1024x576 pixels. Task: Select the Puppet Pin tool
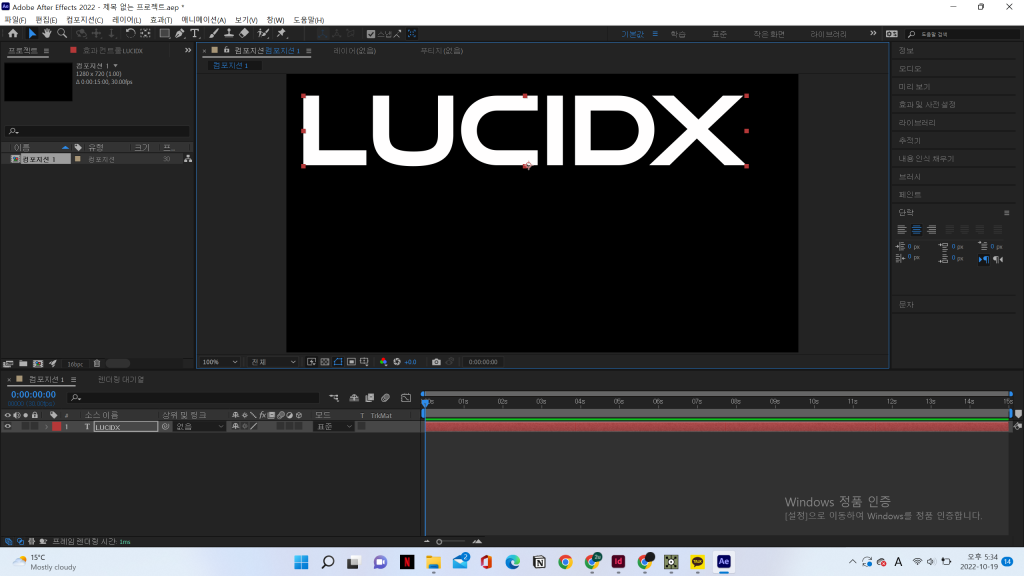[282, 33]
